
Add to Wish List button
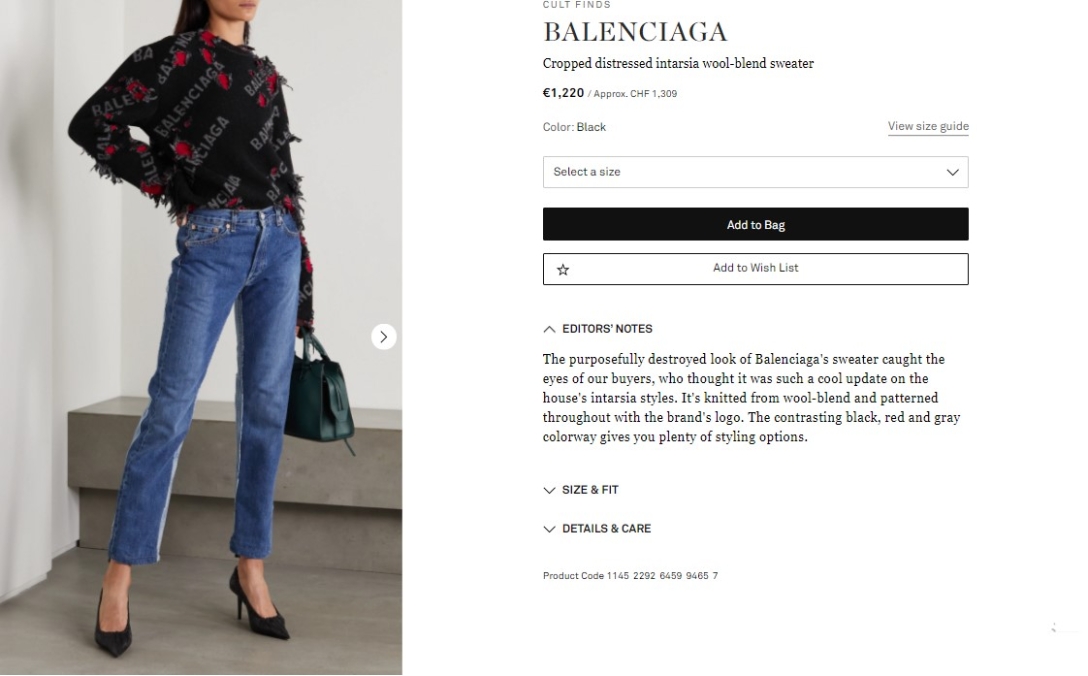pyautogui.click(x=755, y=269)
